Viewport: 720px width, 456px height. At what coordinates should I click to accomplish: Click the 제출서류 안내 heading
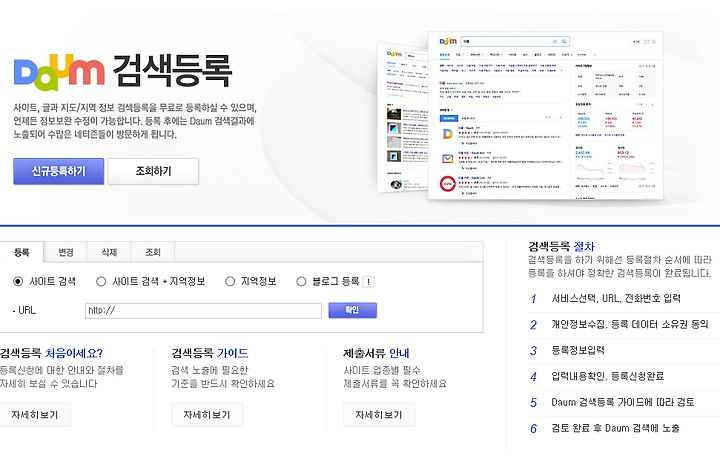[x=376, y=353]
